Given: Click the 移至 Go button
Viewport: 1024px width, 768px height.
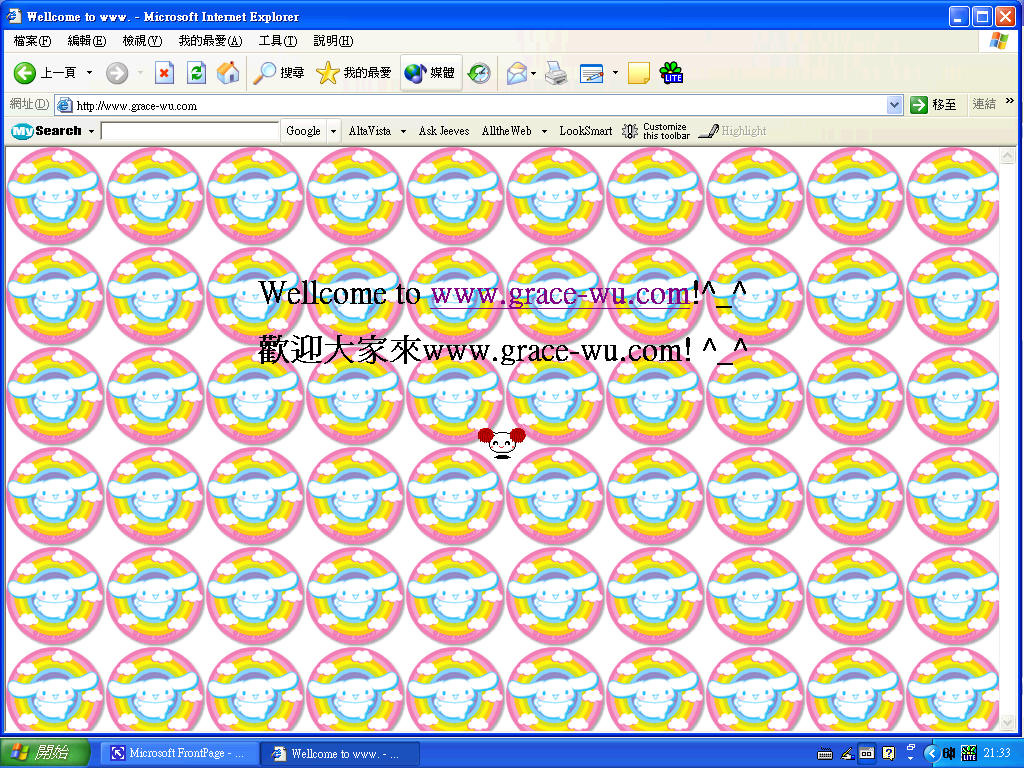Looking at the screenshot, I should pos(933,104).
